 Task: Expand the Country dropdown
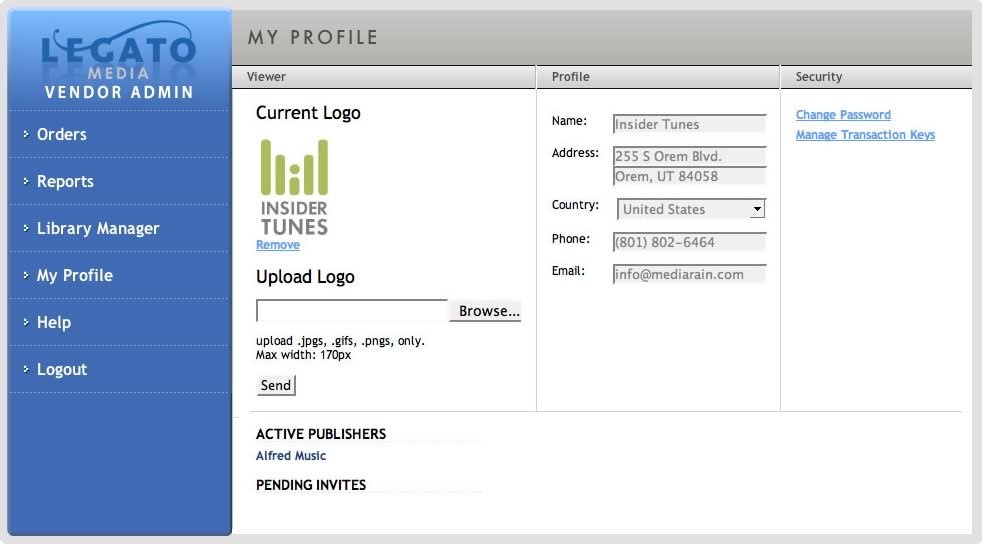(x=690, y=209)
